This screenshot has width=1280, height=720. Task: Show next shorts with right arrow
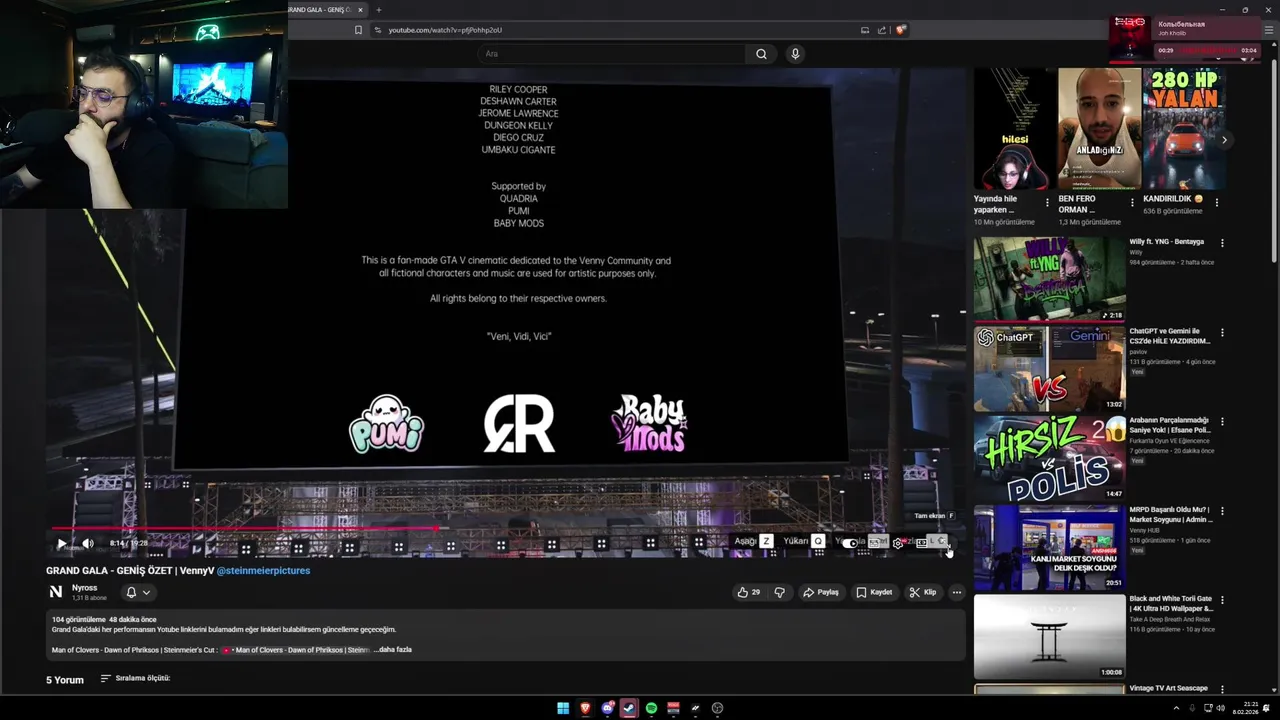click(x=1223, y=140)
